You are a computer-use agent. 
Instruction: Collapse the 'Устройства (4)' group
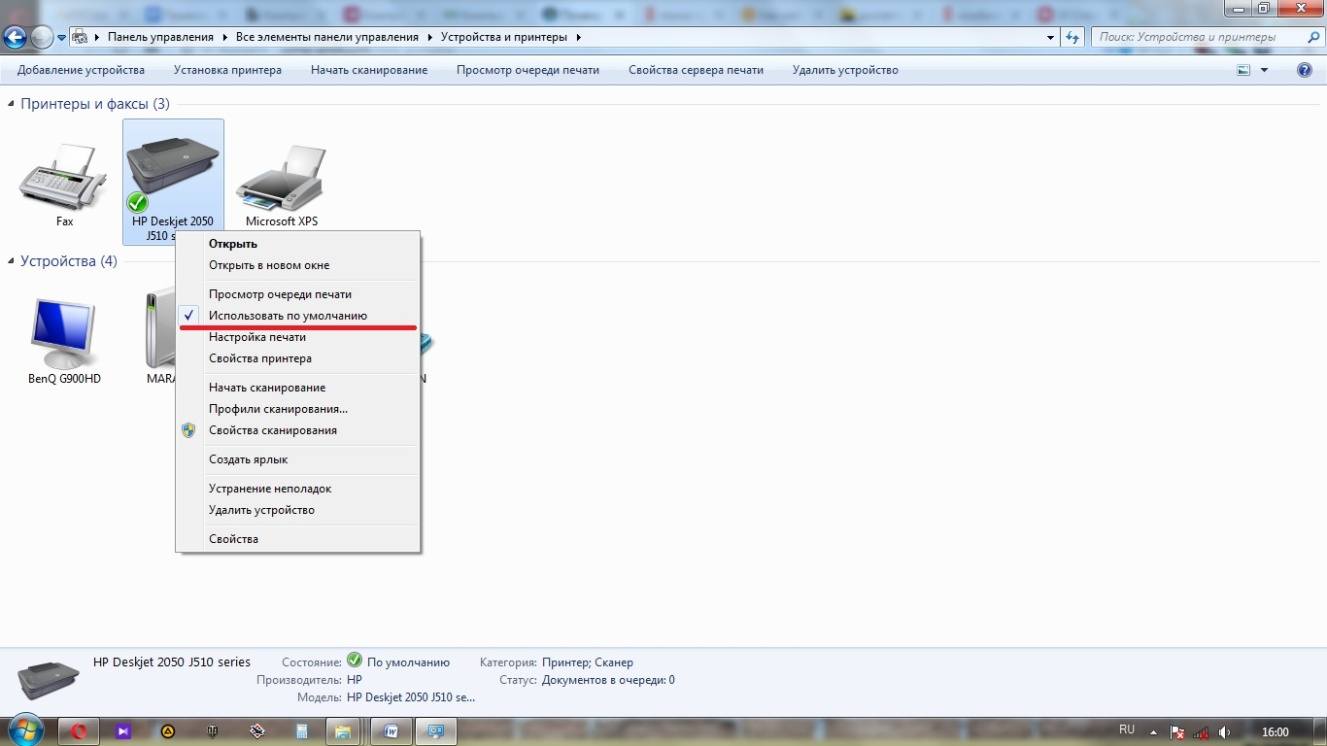pos(11,261)
